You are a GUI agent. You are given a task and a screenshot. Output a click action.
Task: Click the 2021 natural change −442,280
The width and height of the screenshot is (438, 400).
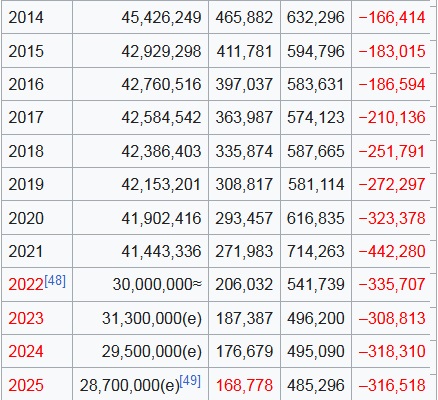pos(392,251)
